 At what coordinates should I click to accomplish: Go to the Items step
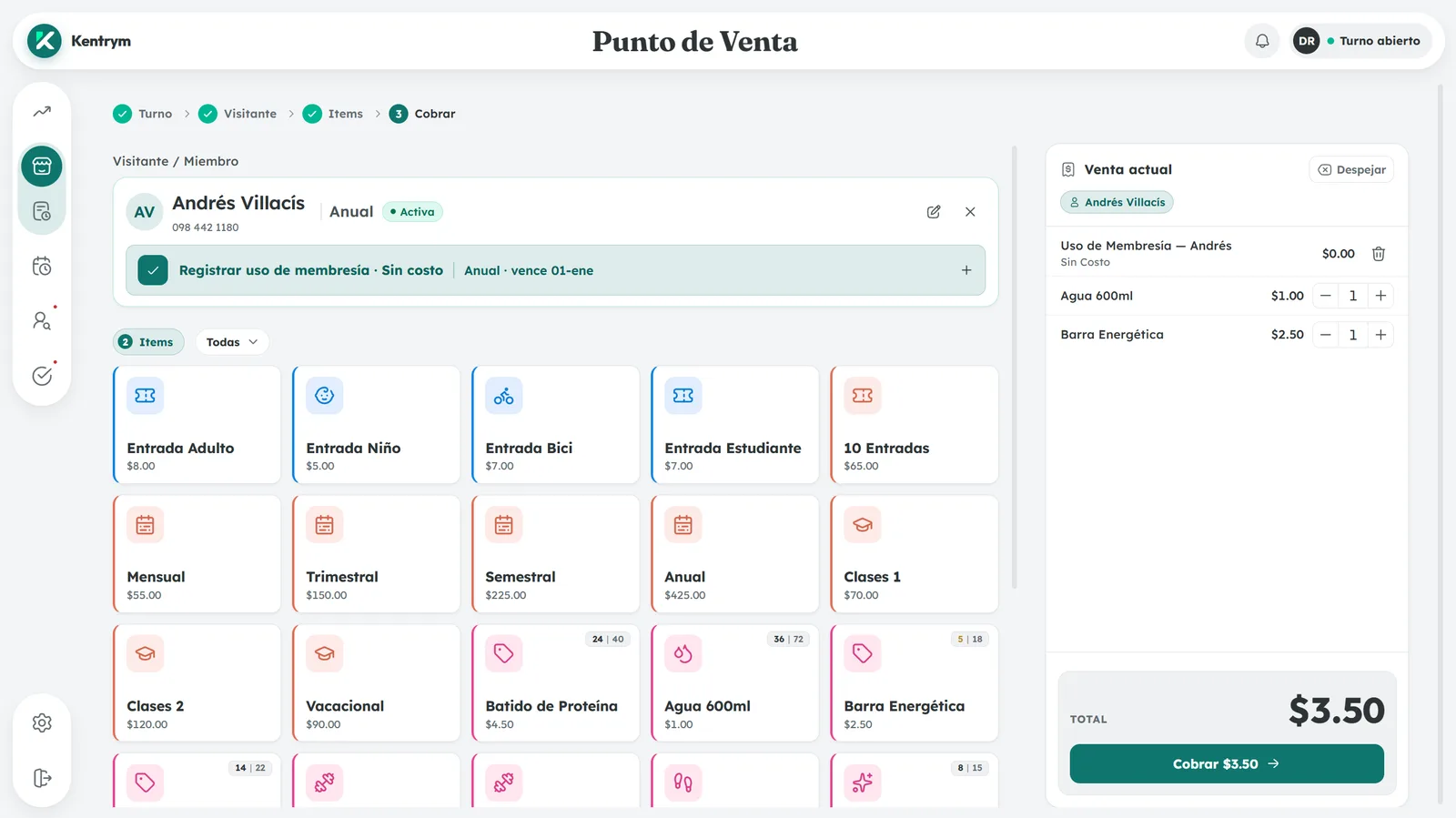pyautogui.click(x=333, y=114)
